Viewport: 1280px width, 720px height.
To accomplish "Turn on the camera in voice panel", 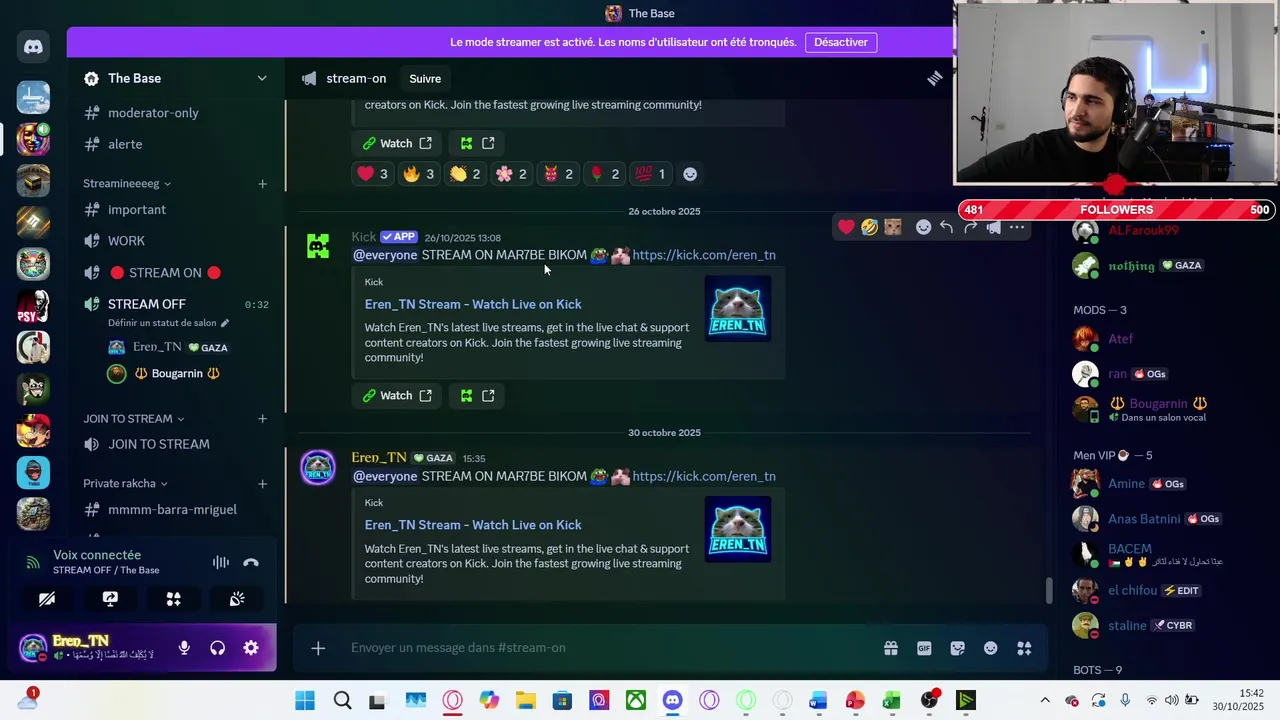I will 47,599.
